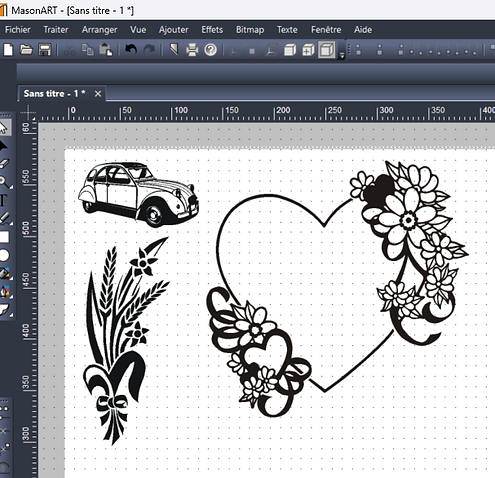This screenshot has width=495, height=478.
Task: Open the Bitmap menu
Action: (250, 30)
